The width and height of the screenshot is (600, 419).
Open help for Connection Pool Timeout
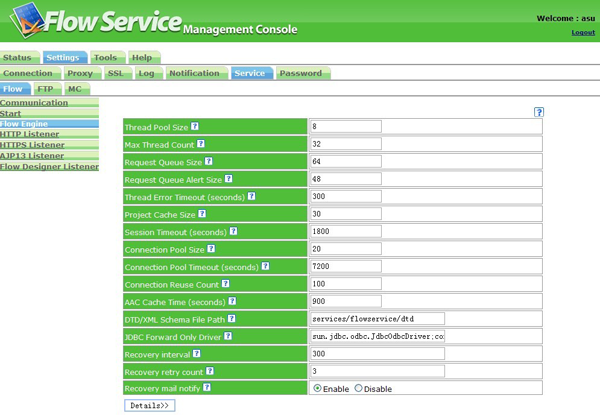pyautogui.click(x=266, y=266)
